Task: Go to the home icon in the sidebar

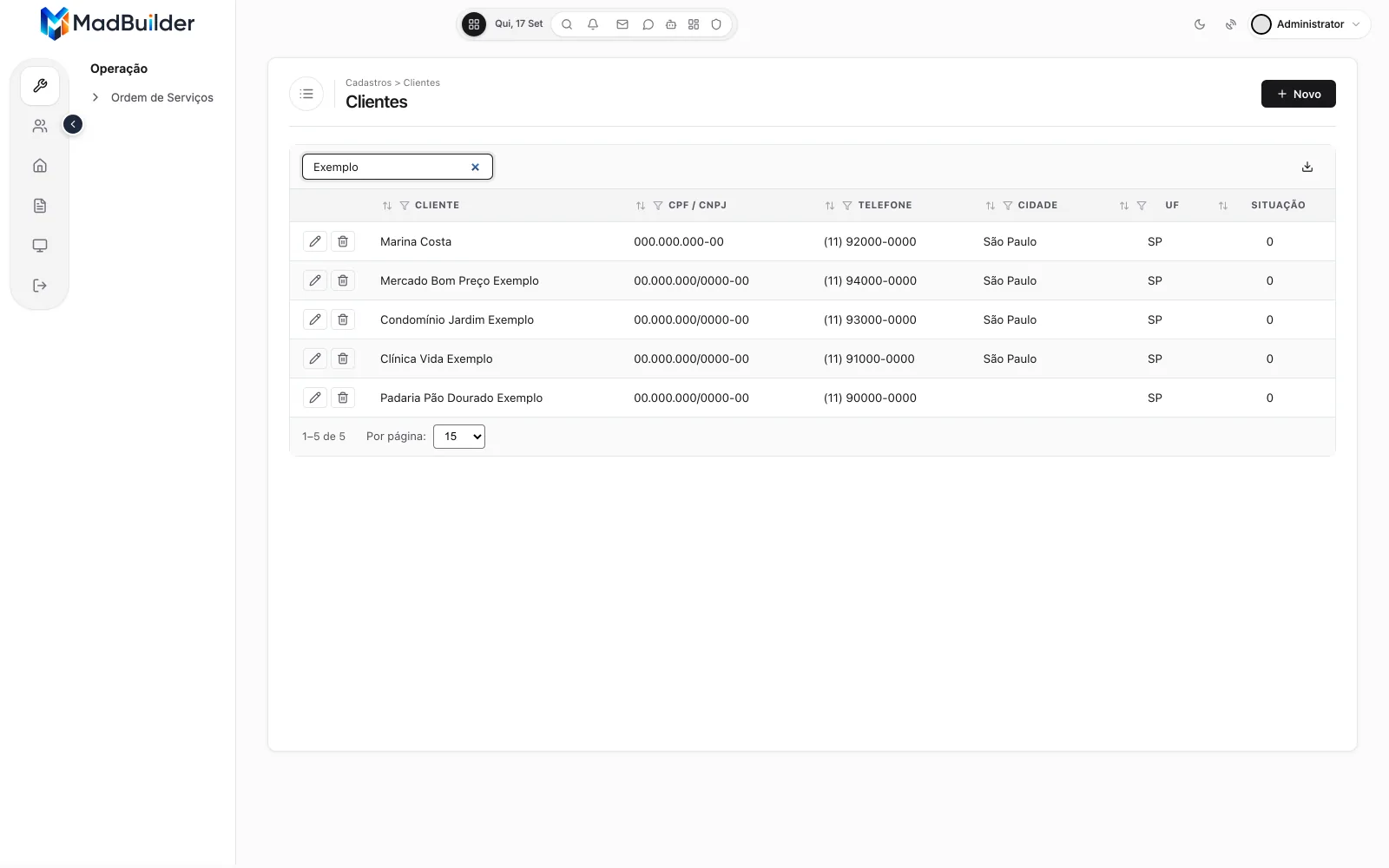Action: pyautogui.click(x=40, y=166)
